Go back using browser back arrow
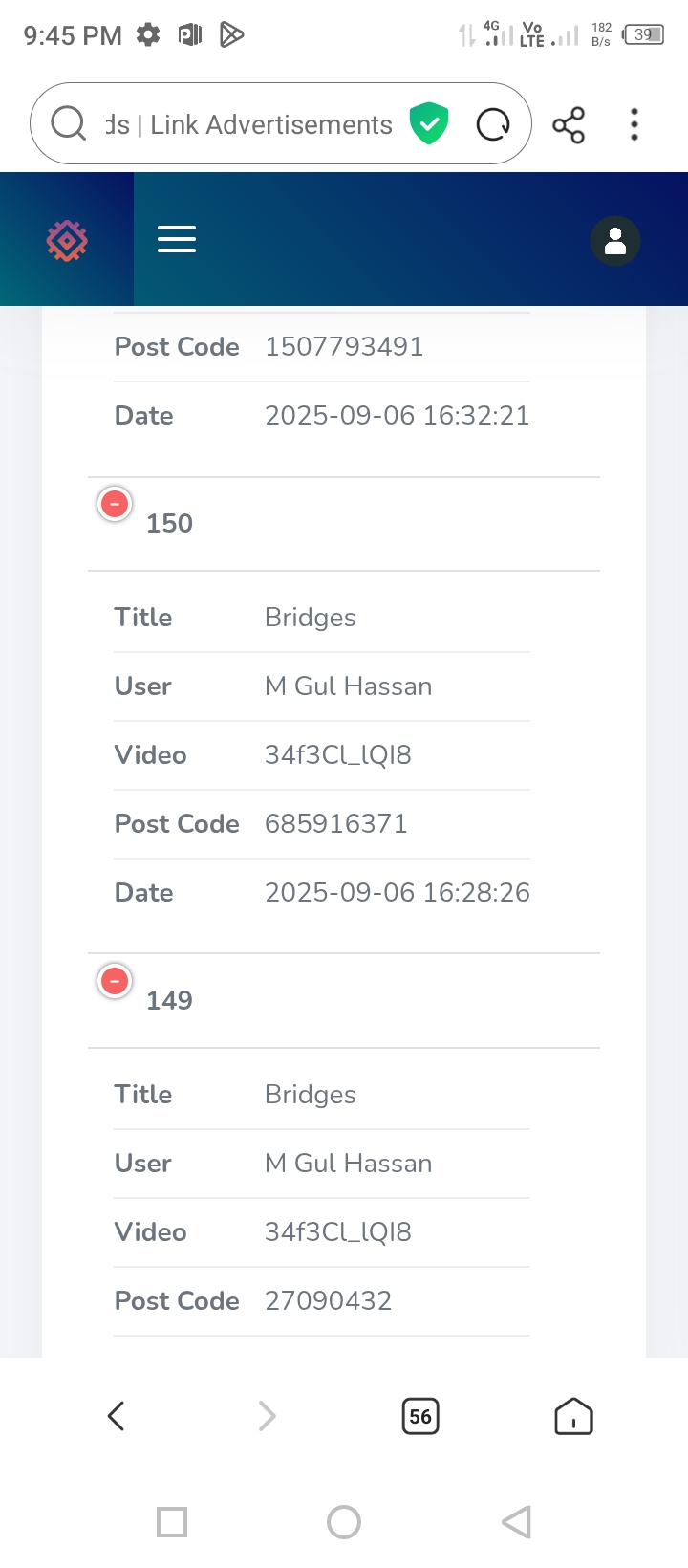The height and width of the screenshot is (1568, 688). (116, 1416)
